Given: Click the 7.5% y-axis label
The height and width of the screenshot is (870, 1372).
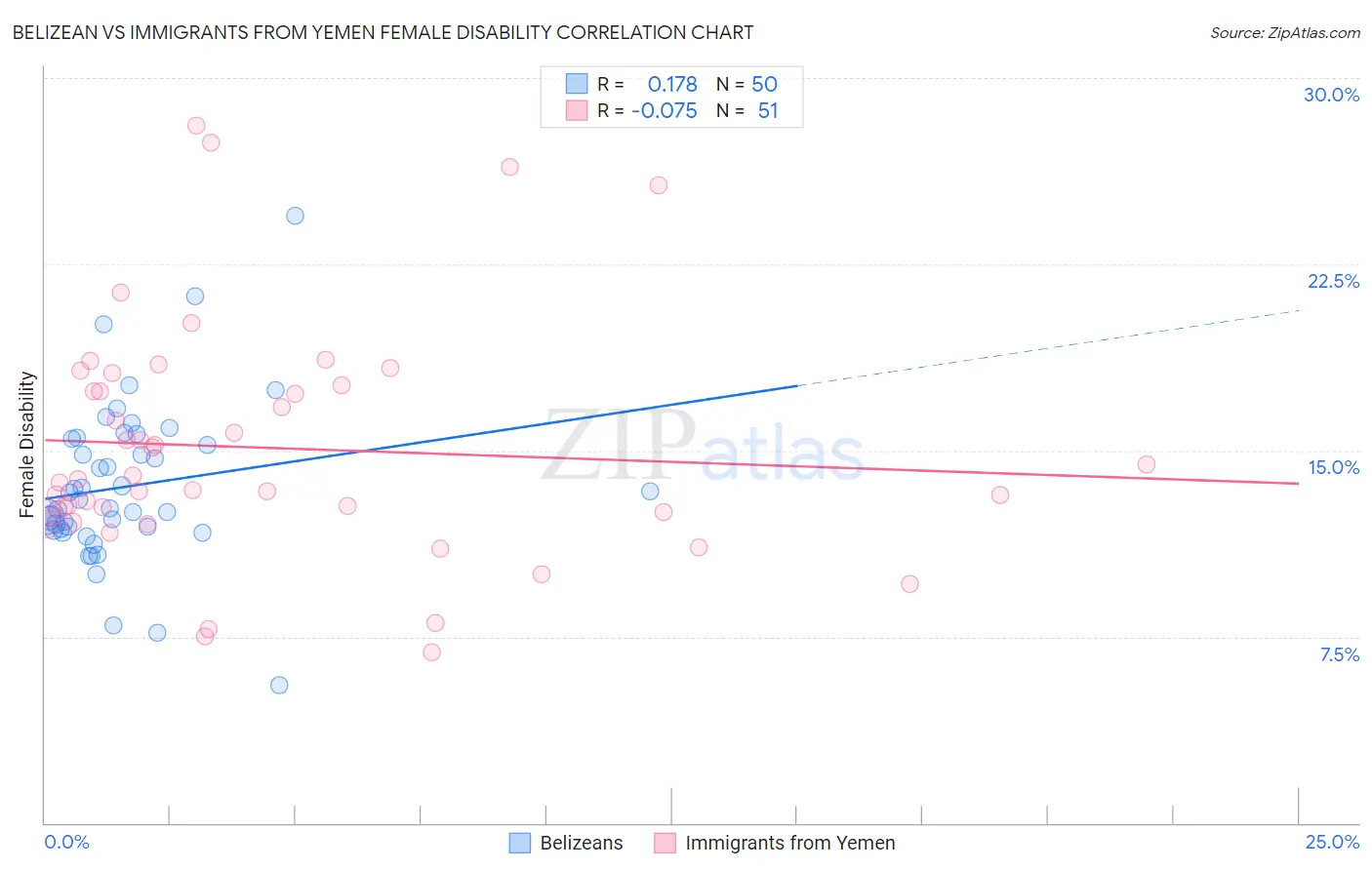Looking at the screenshot, I should pyautogui.click(x=1339, y=654).
